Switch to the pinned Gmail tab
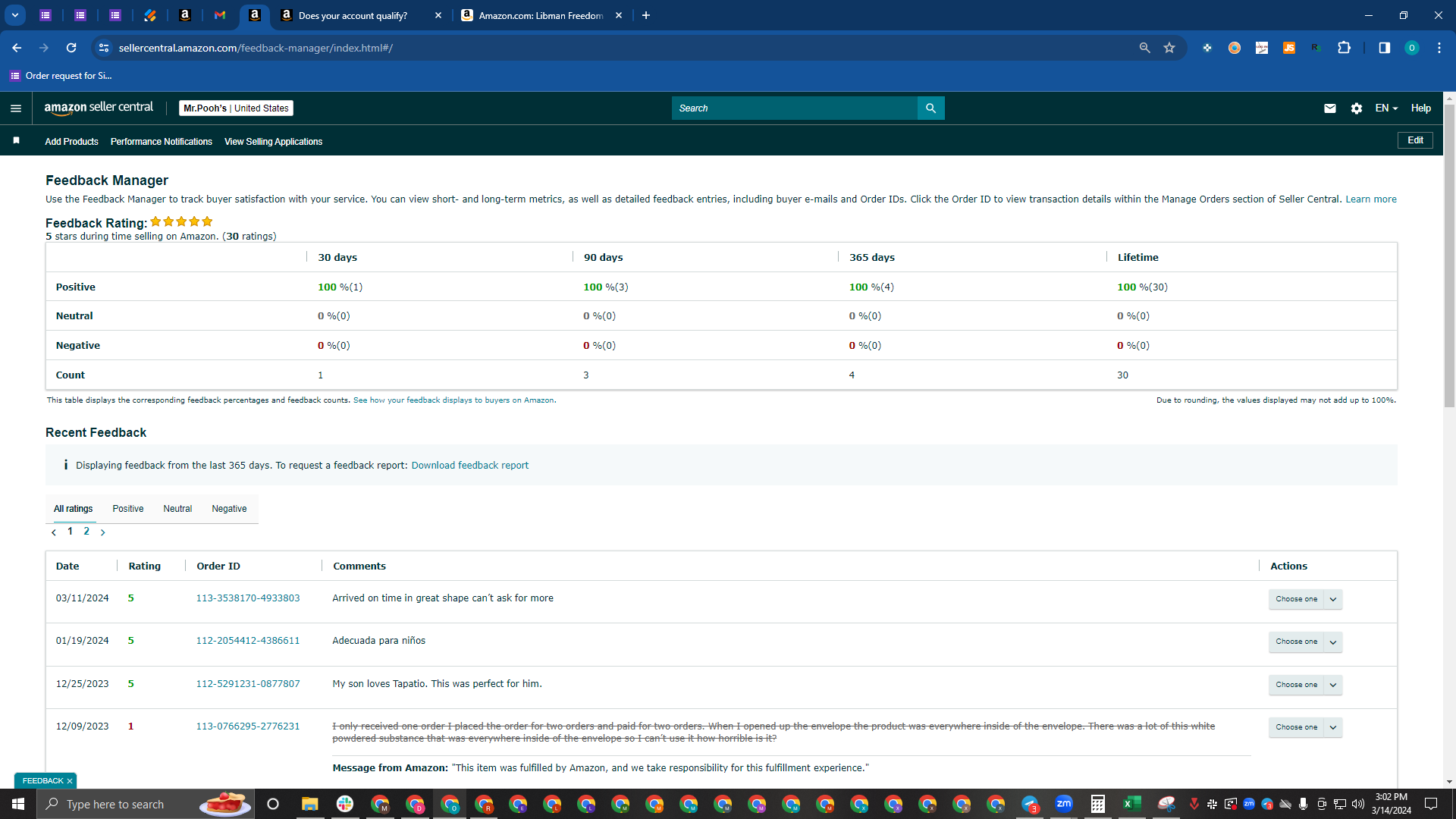The width and height of the screenshot is (1456, 819). pyautogui.click(x=220, y=15)
